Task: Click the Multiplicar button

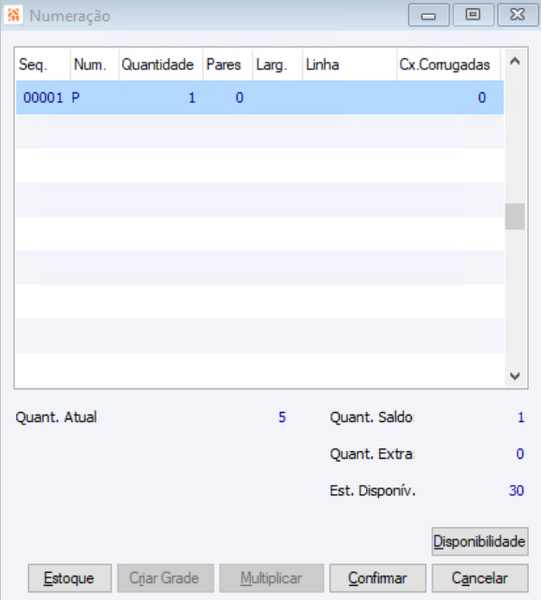Action: (272, 578)
